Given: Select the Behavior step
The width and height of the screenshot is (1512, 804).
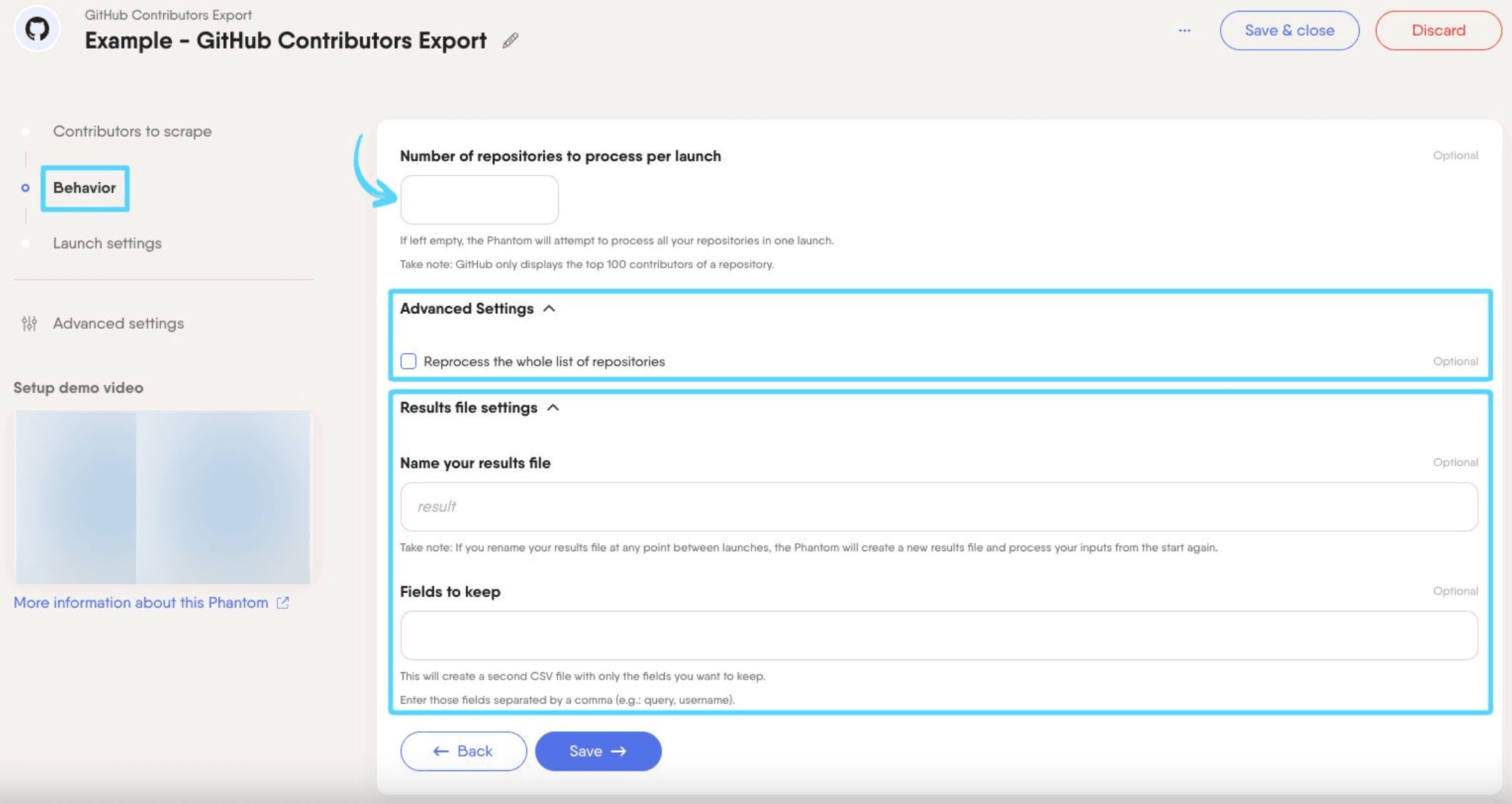Looking at the screenshot, I should [84, 188].
